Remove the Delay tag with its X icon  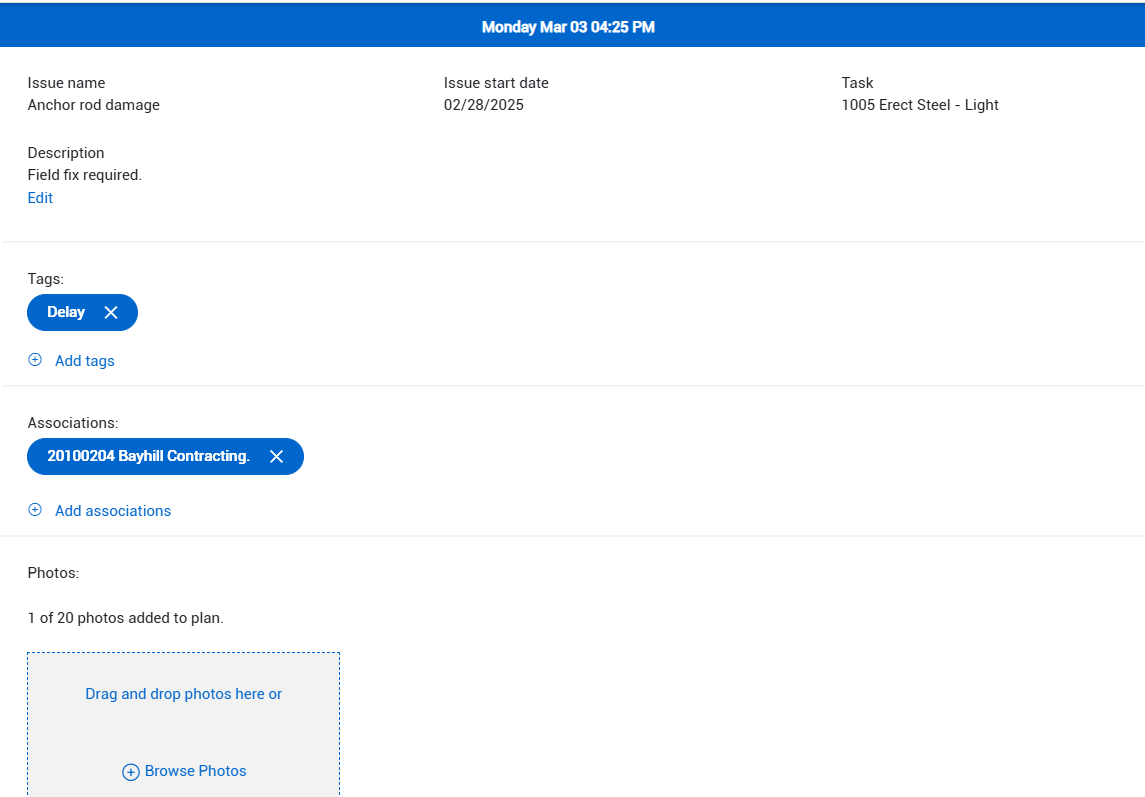click(111, 313)
